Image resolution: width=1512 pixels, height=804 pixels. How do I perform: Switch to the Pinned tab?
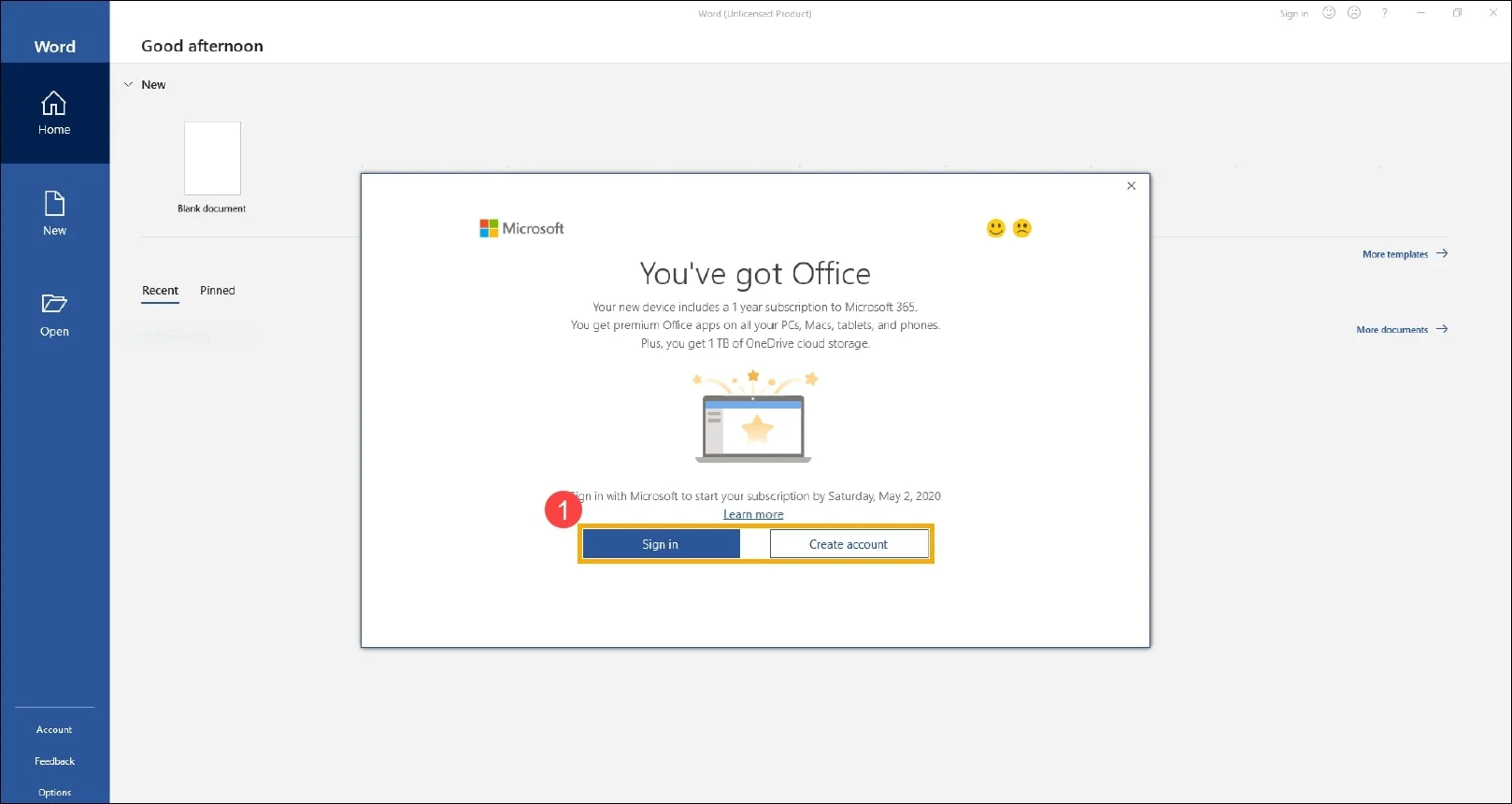pos(218,291)
